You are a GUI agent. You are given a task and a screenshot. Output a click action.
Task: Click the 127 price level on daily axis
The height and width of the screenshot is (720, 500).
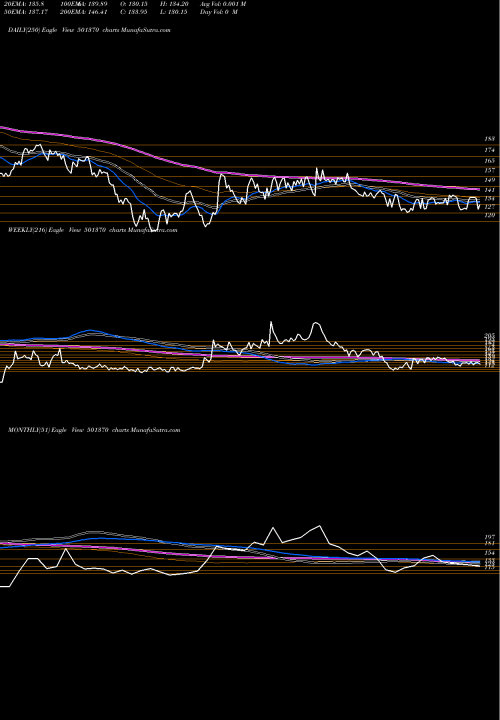click(x=489, y=207)
